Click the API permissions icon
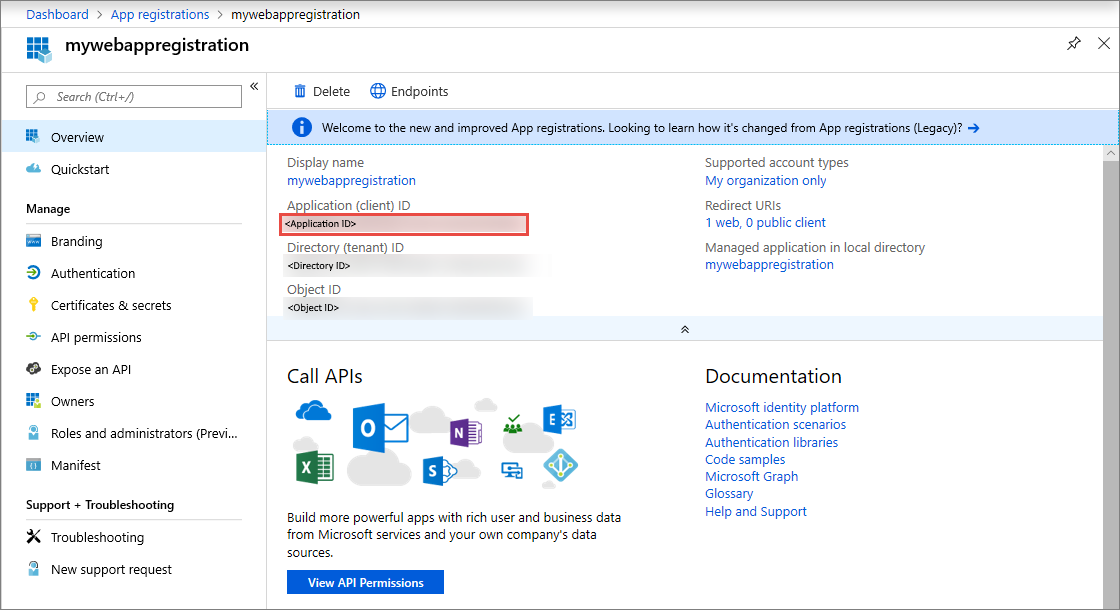Screen dimensions: 1120x610 33,337
